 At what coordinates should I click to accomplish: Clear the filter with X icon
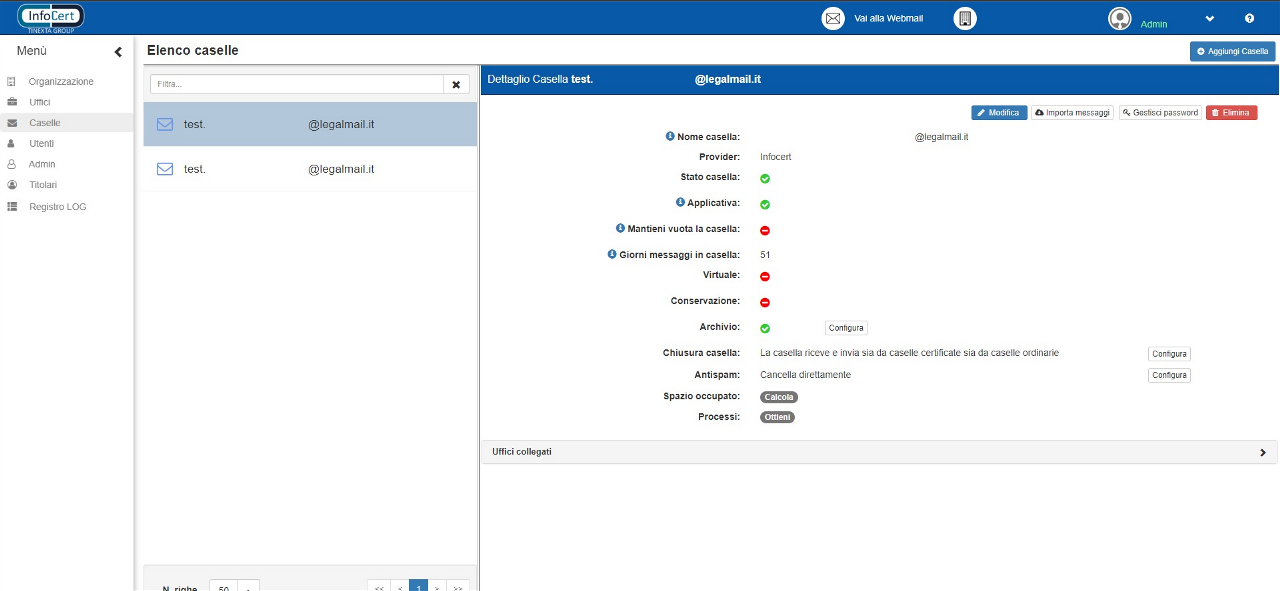click(x=456, y=85)
